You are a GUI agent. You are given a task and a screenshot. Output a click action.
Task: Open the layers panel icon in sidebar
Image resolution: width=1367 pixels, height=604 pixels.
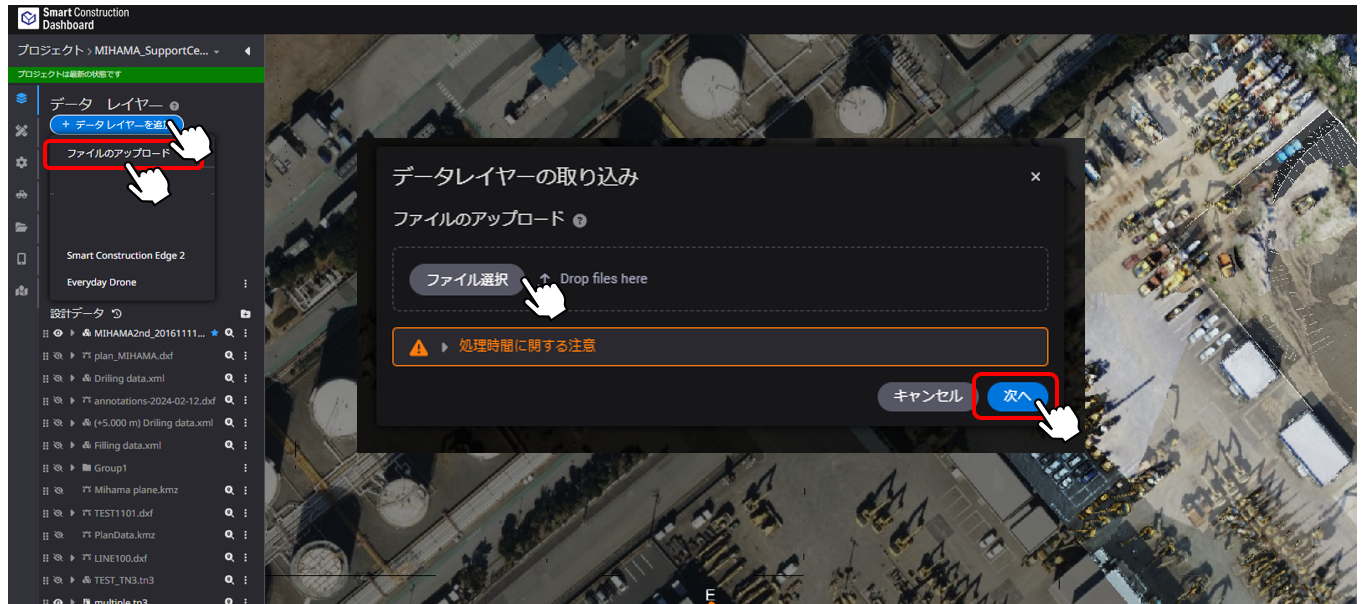pyautogui.click(x=21, y=98)
